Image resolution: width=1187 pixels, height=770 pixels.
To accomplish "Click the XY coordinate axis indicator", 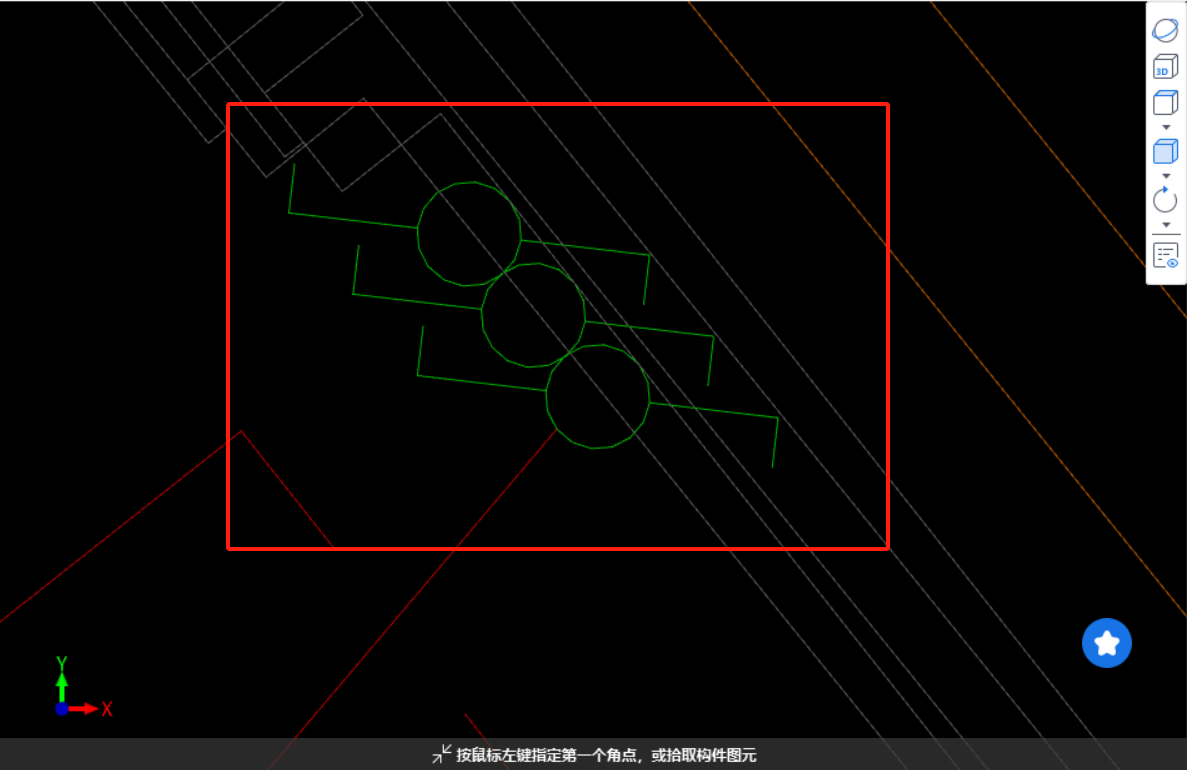I will [x=82, y=687].
